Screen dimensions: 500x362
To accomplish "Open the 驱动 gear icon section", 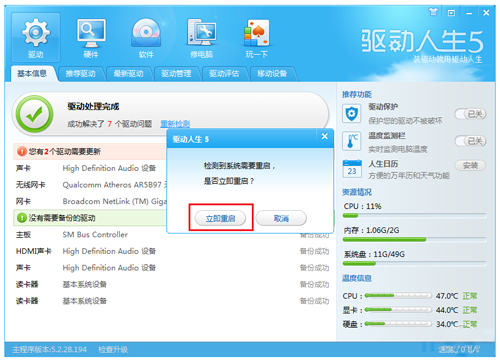I will tap(36, 37).
